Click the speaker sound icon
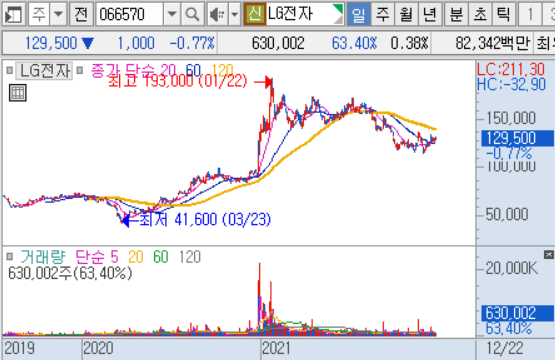Viewport: 555px width, 360px height. pyautogui.click(x=217, y=15)
